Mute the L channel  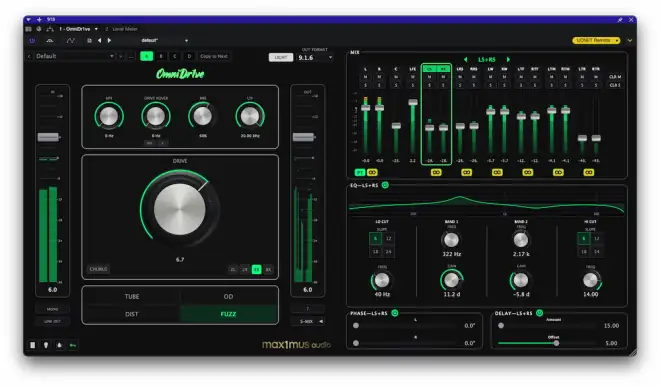[x=365, y=77]
